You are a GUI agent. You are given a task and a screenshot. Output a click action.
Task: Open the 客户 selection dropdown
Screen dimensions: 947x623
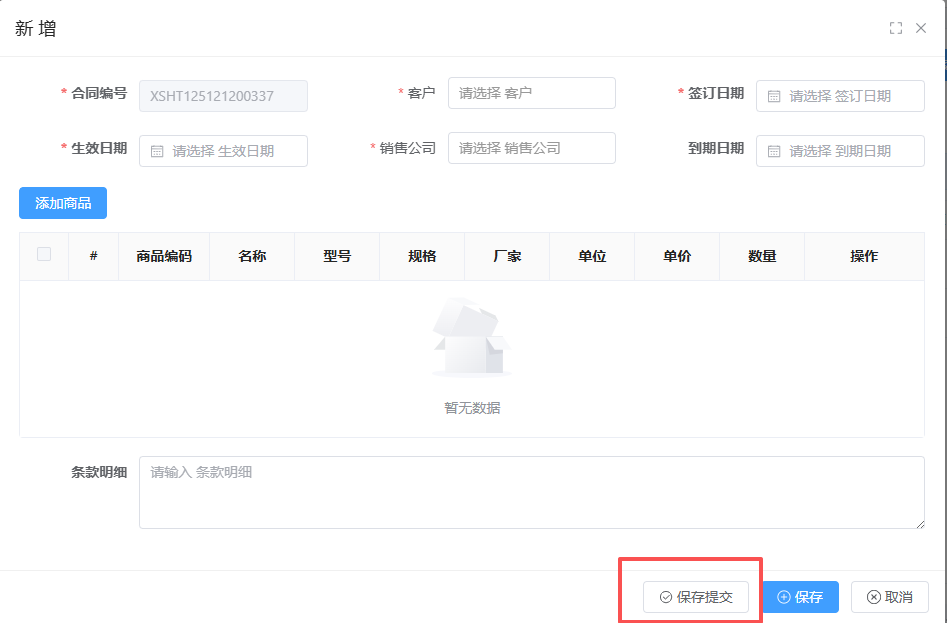tap(531, 93)
